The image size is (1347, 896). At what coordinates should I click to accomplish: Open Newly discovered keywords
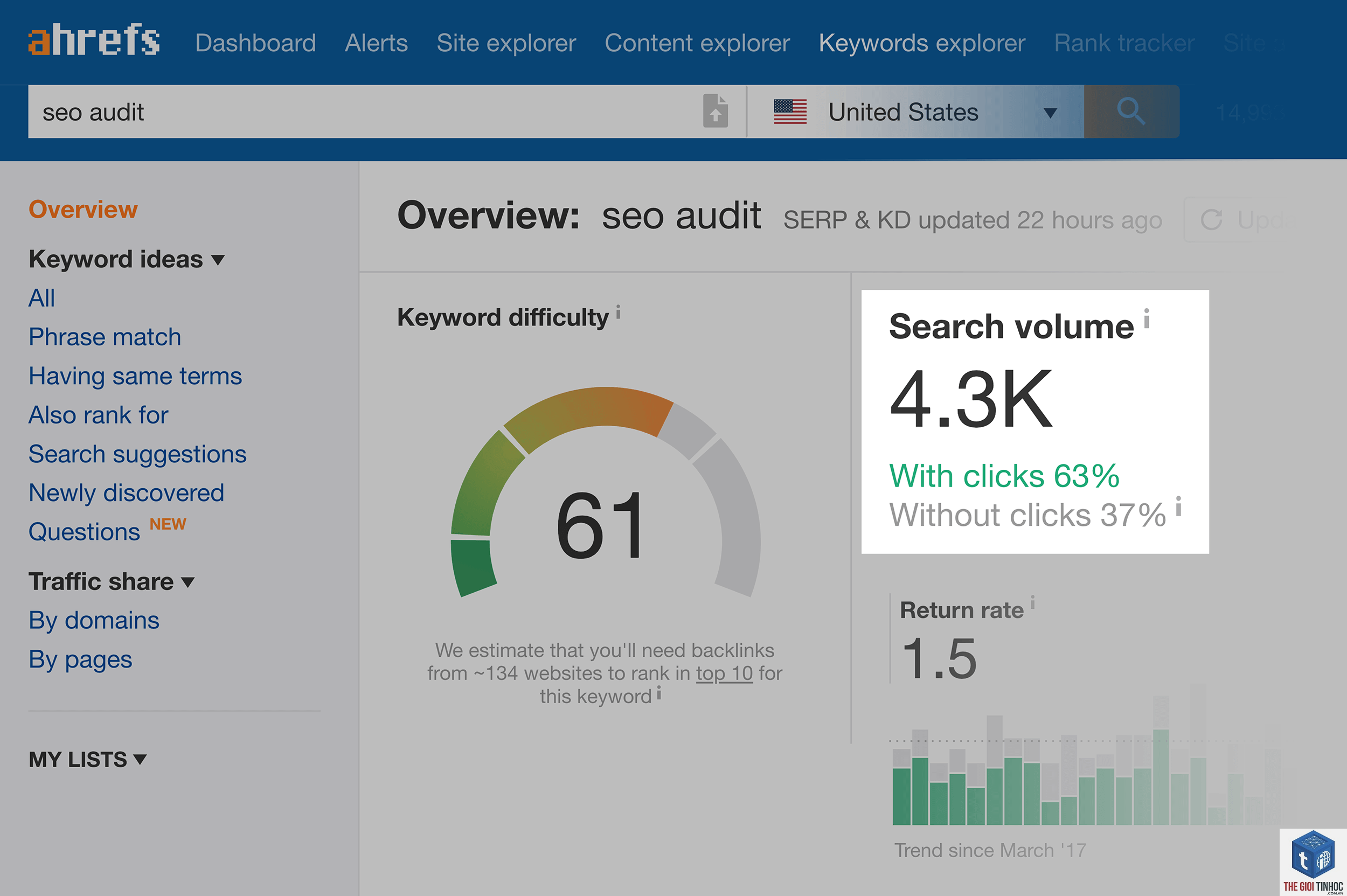tap(126, 493)
